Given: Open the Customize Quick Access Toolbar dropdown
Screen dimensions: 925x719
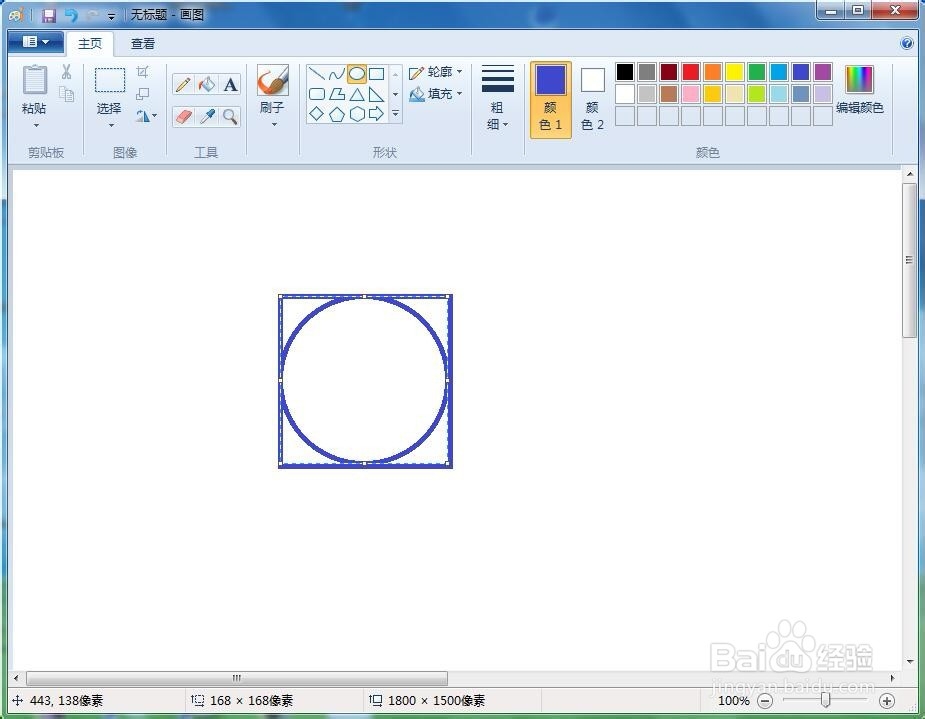Looking at the screenshot, I should (x=111, y=16).
